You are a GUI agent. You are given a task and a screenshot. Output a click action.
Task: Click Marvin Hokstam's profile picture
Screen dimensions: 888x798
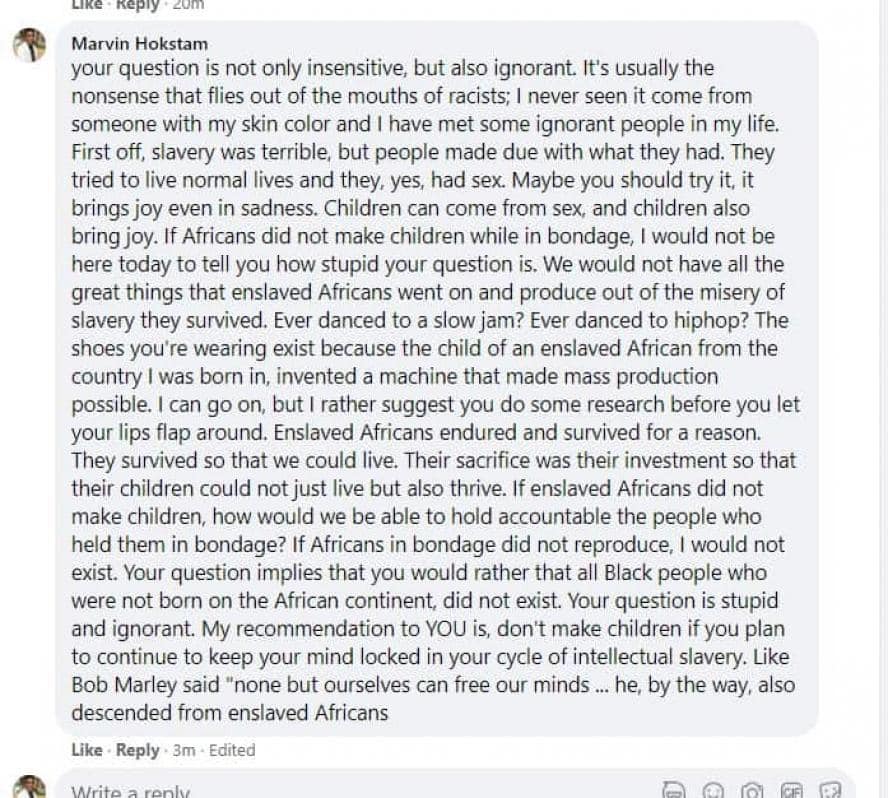click(30, 46)
